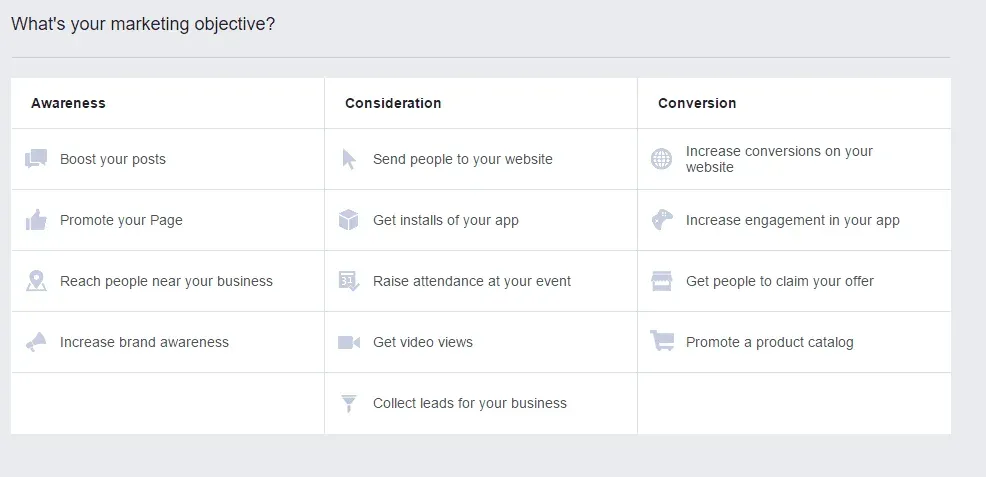
Task: Click the What's your marketing objective heading
Action: coord(143,25)
